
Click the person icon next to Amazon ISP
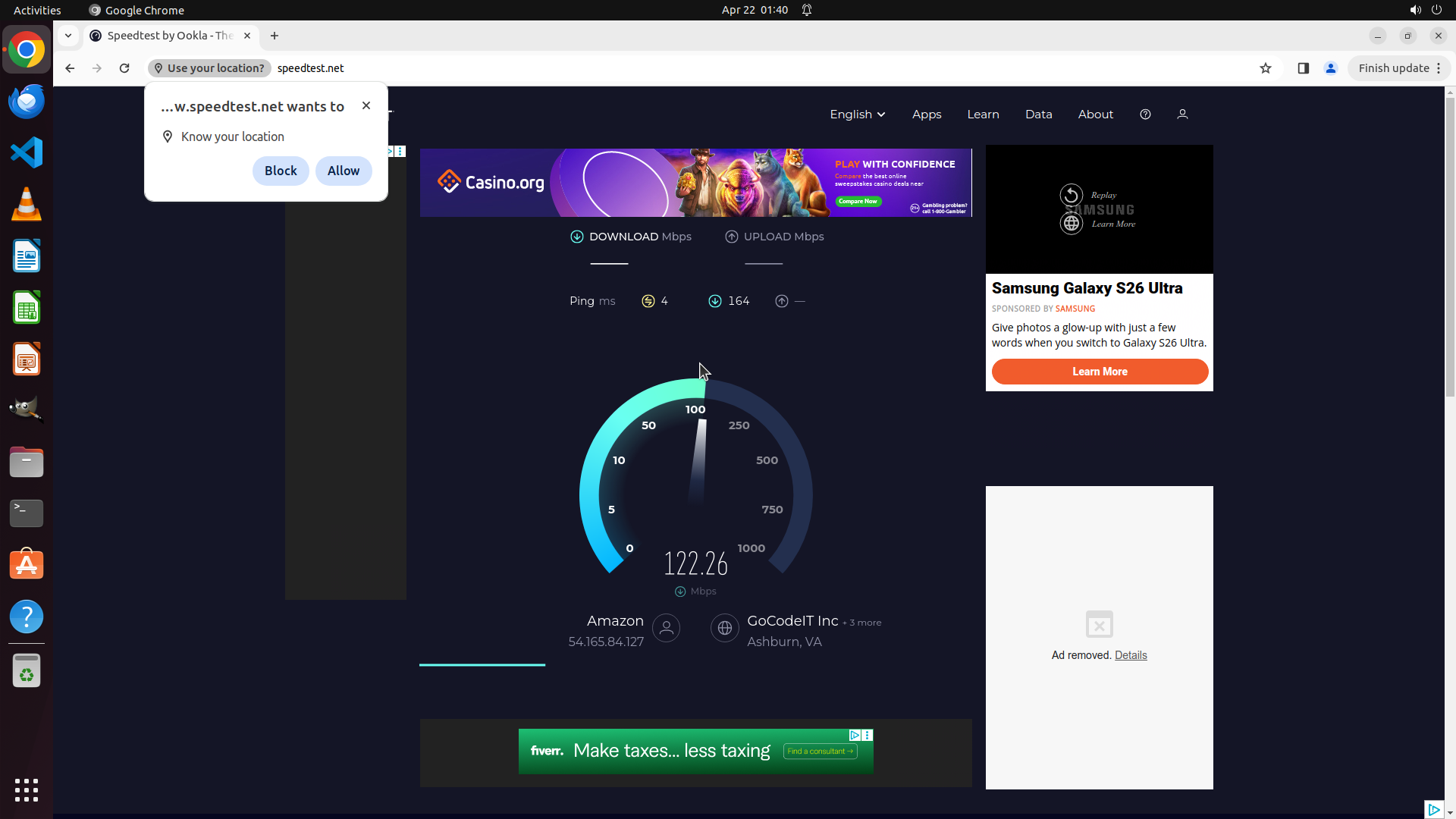666,628
